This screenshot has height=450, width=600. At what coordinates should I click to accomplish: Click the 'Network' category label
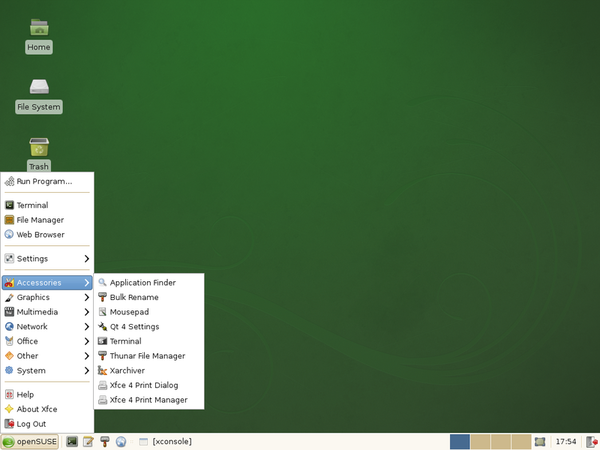tap(32, 326)
